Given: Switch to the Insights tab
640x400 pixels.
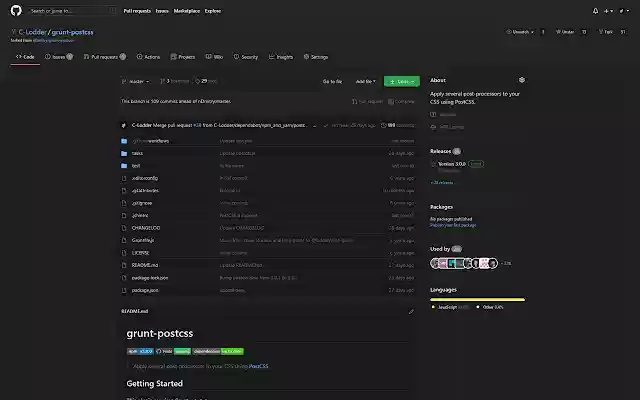Looking at the screenshot, I should click(x=281, y=57).
